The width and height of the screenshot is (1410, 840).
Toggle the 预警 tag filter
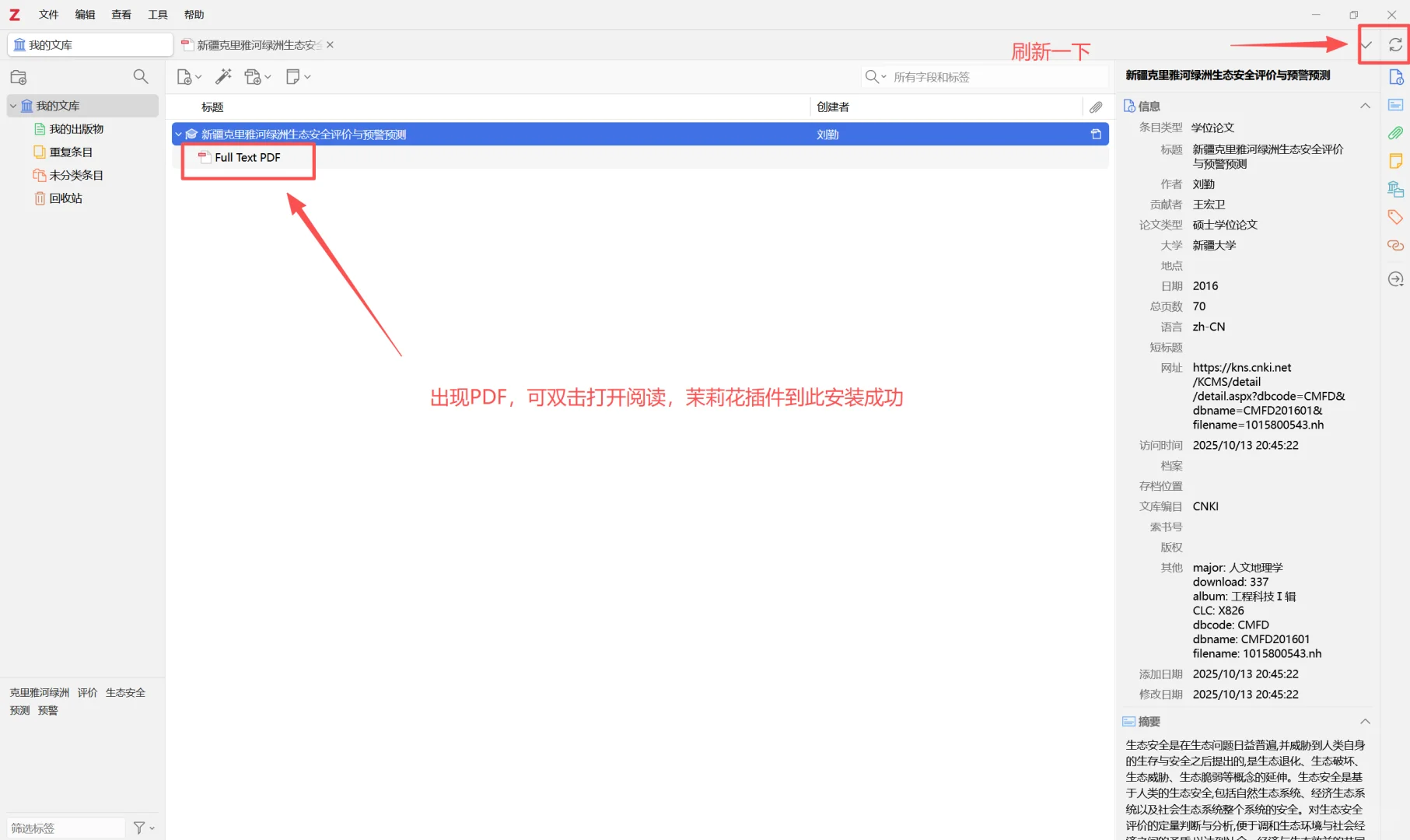point(47,709)
